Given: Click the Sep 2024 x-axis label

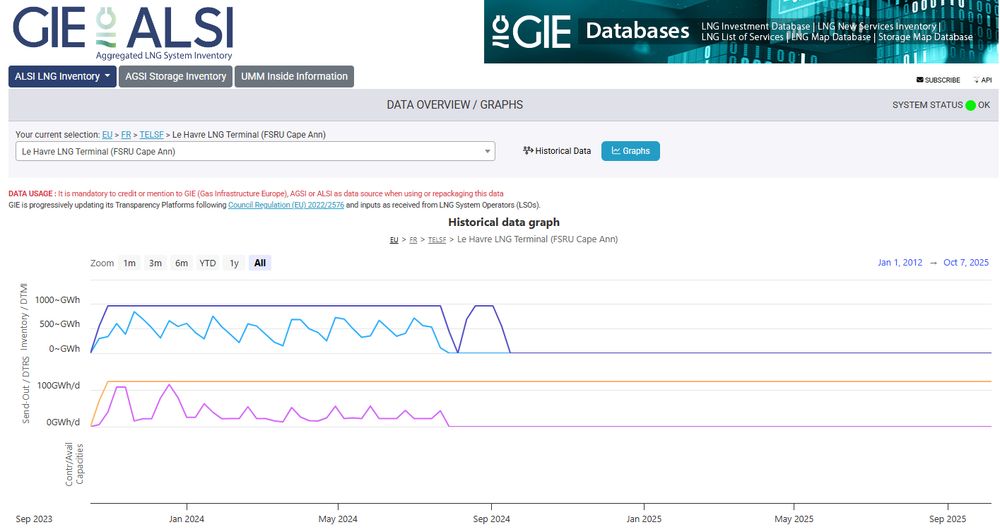Looking at the screenshot, I should point(491,519).
